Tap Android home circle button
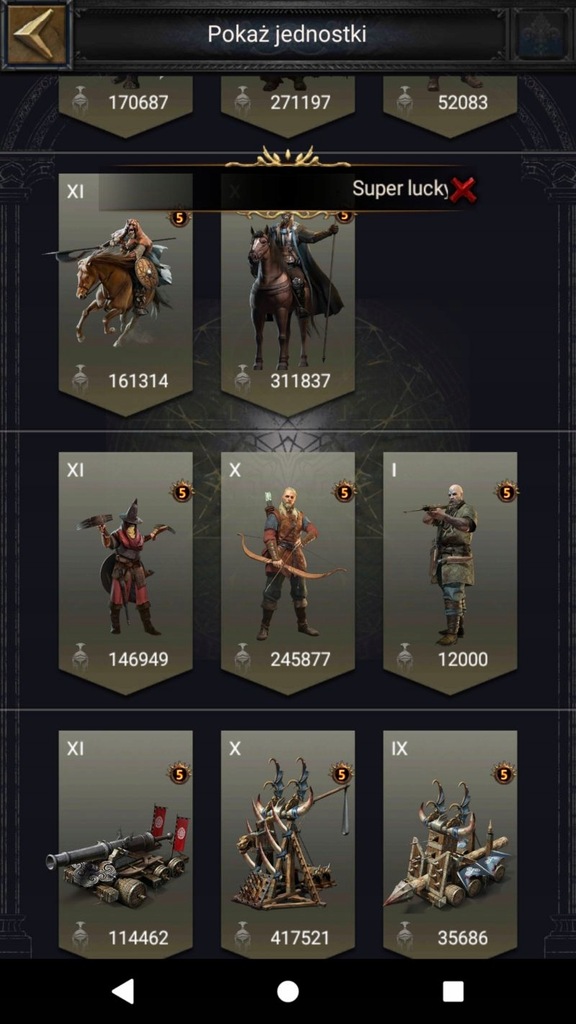The width and height of the screenshot is (576, 1024). point(287,991)
